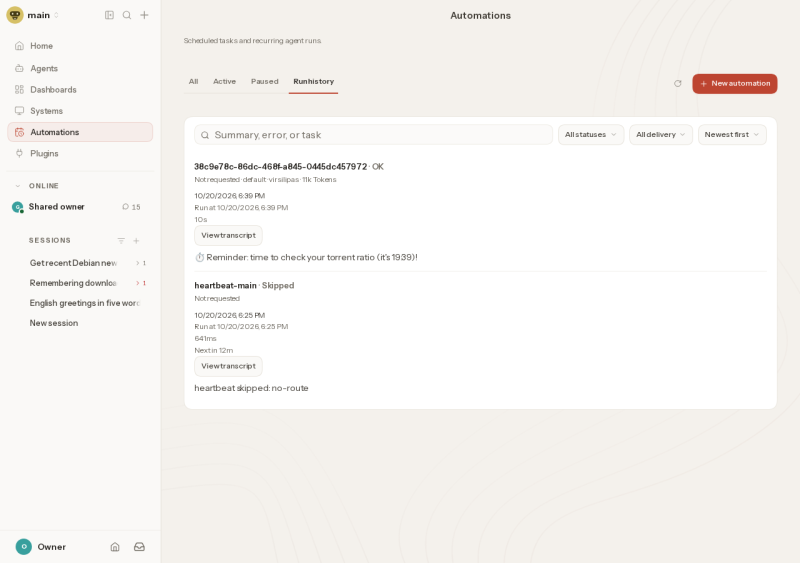
Task: Click the magnifier icon in search field
Action: tap(205, 135)
